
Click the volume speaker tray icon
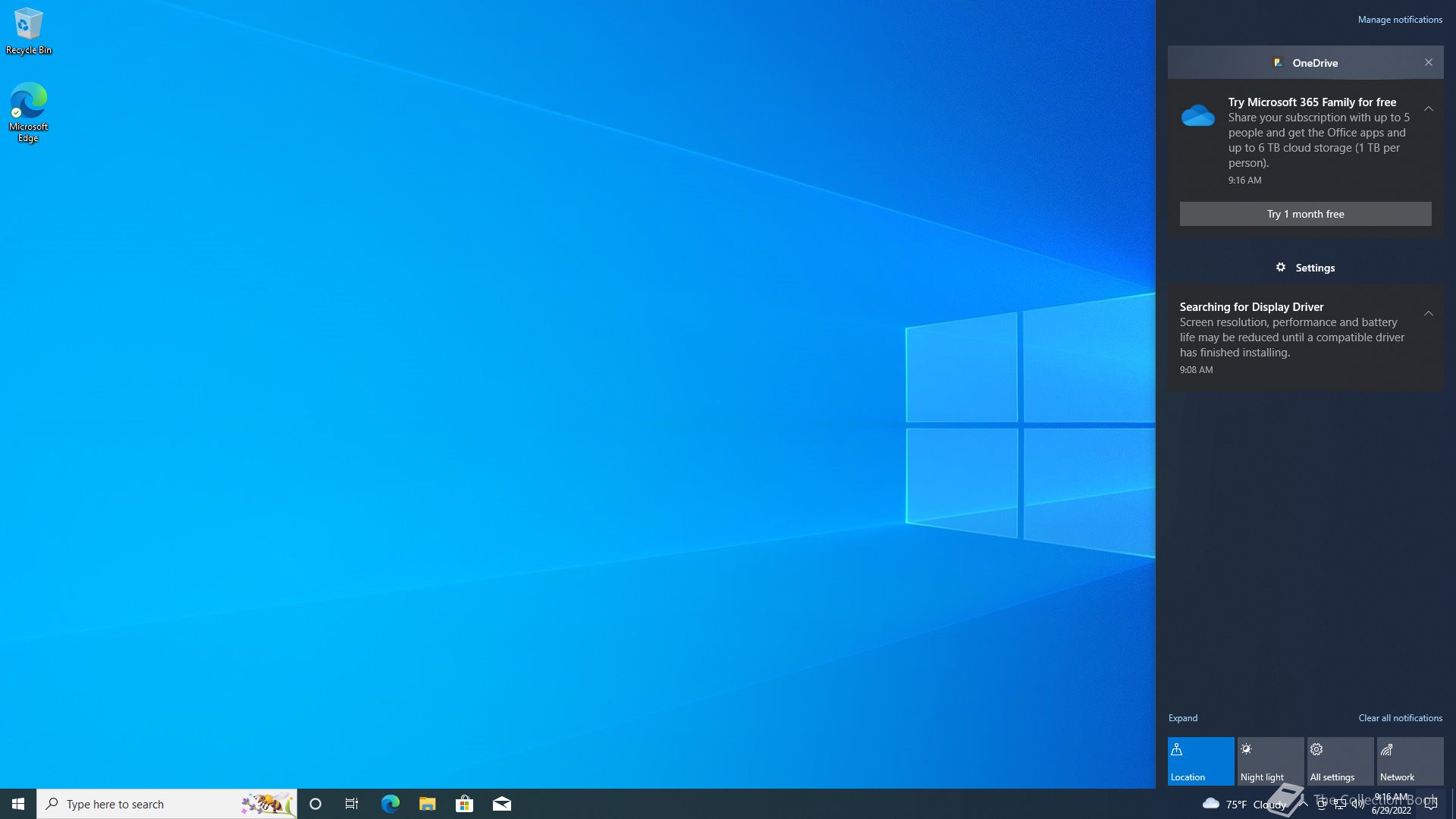[1358, 805]
